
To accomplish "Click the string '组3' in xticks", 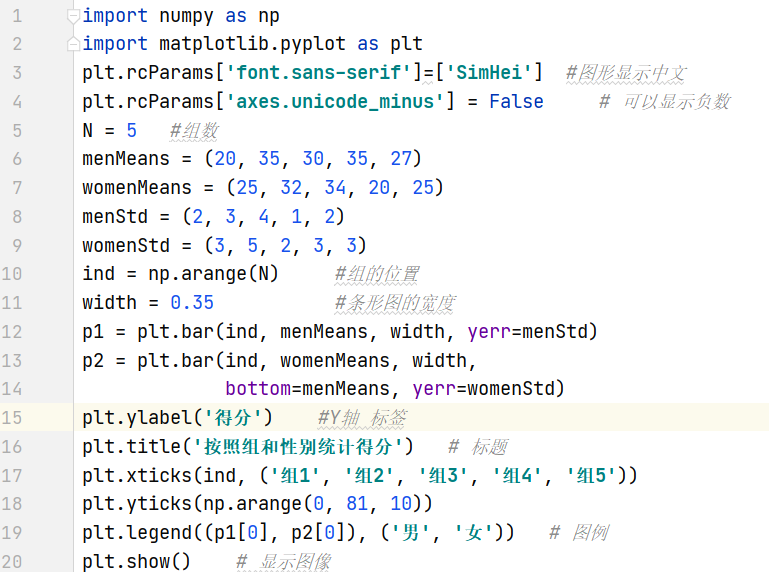I will [443, 476].
